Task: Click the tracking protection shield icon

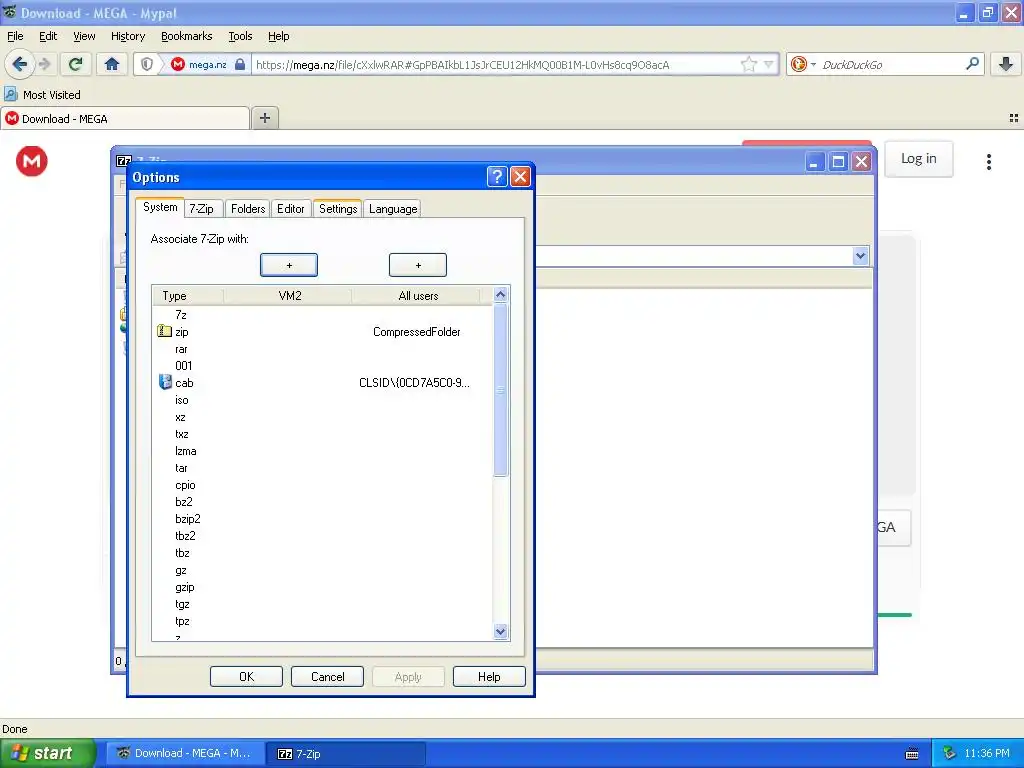Action: coord(147,64)
